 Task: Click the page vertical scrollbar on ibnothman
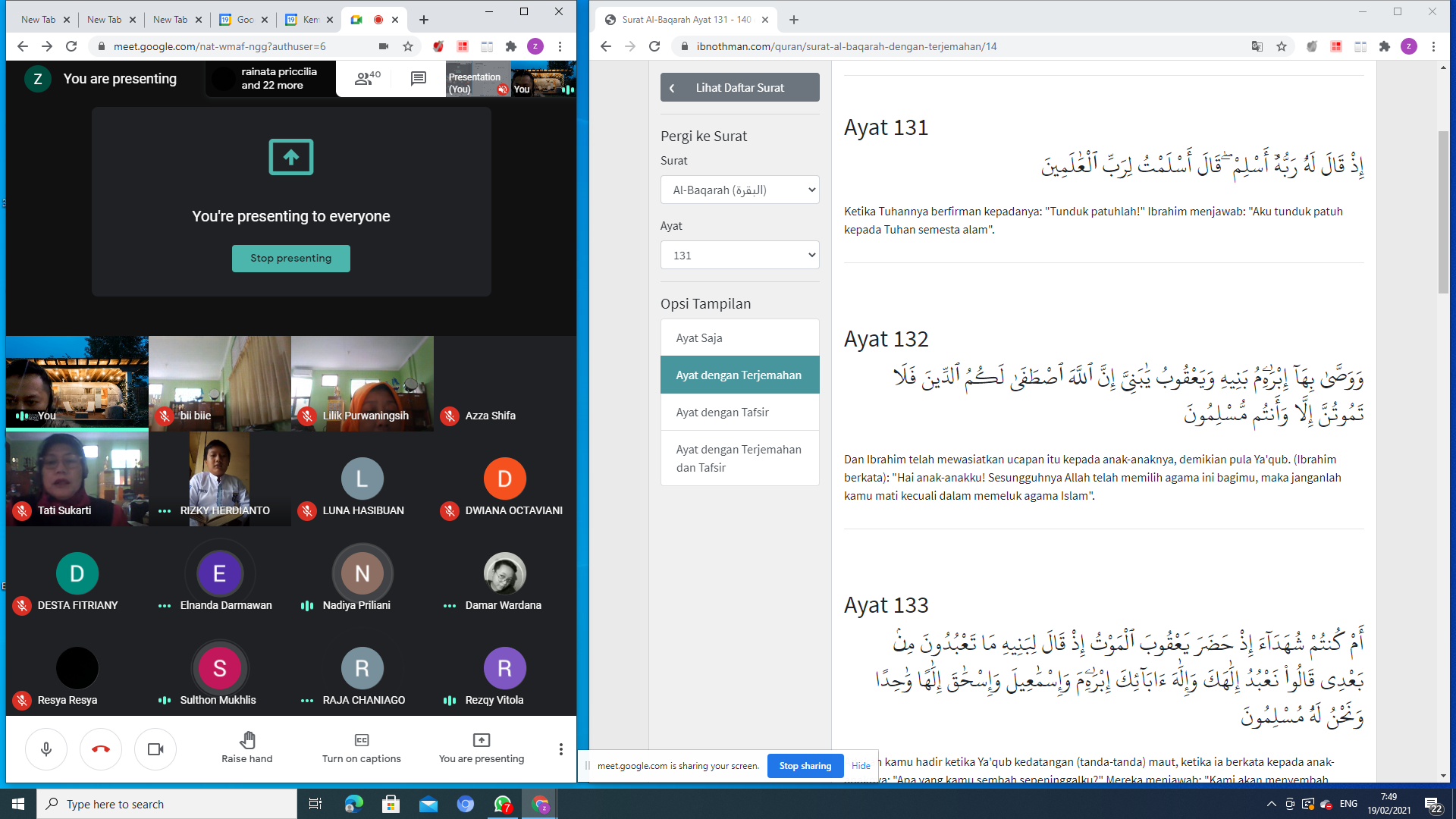tap(1443, 212)
